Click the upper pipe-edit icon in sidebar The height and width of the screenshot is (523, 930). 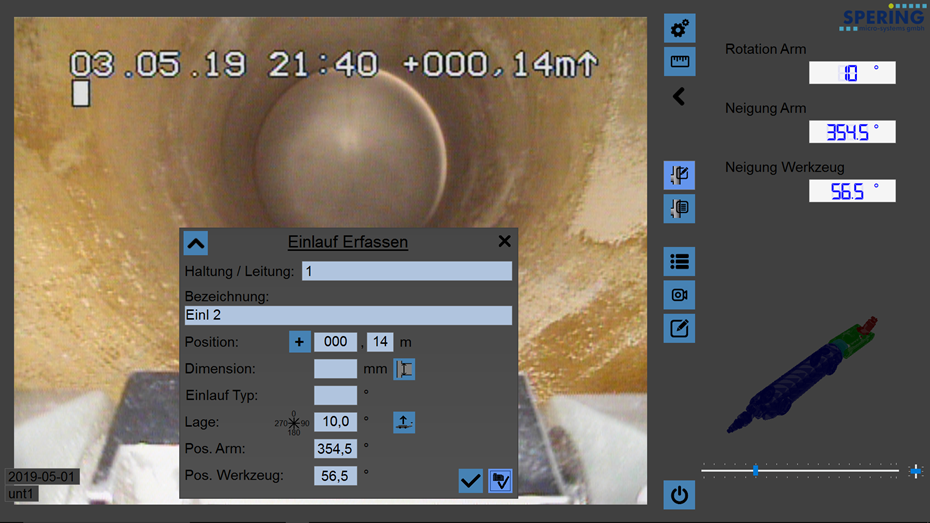[x=680, y=176]
